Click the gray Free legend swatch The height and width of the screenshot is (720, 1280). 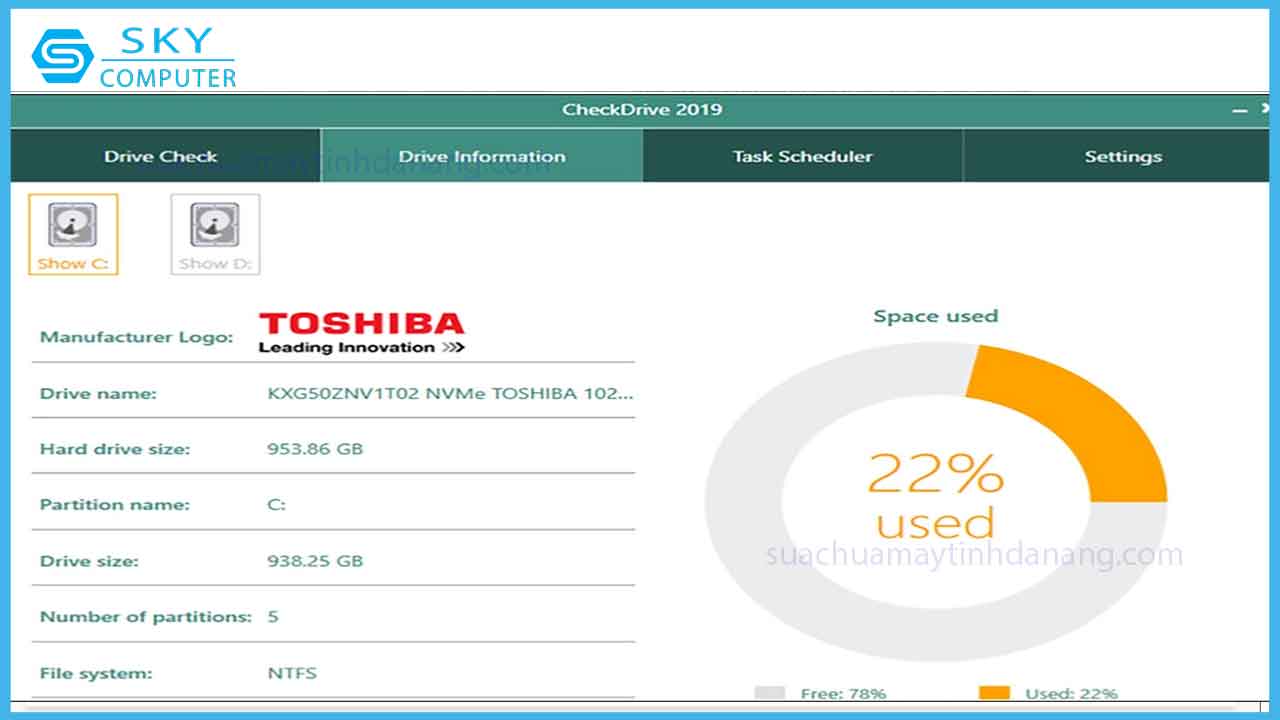tap(769, 693)
